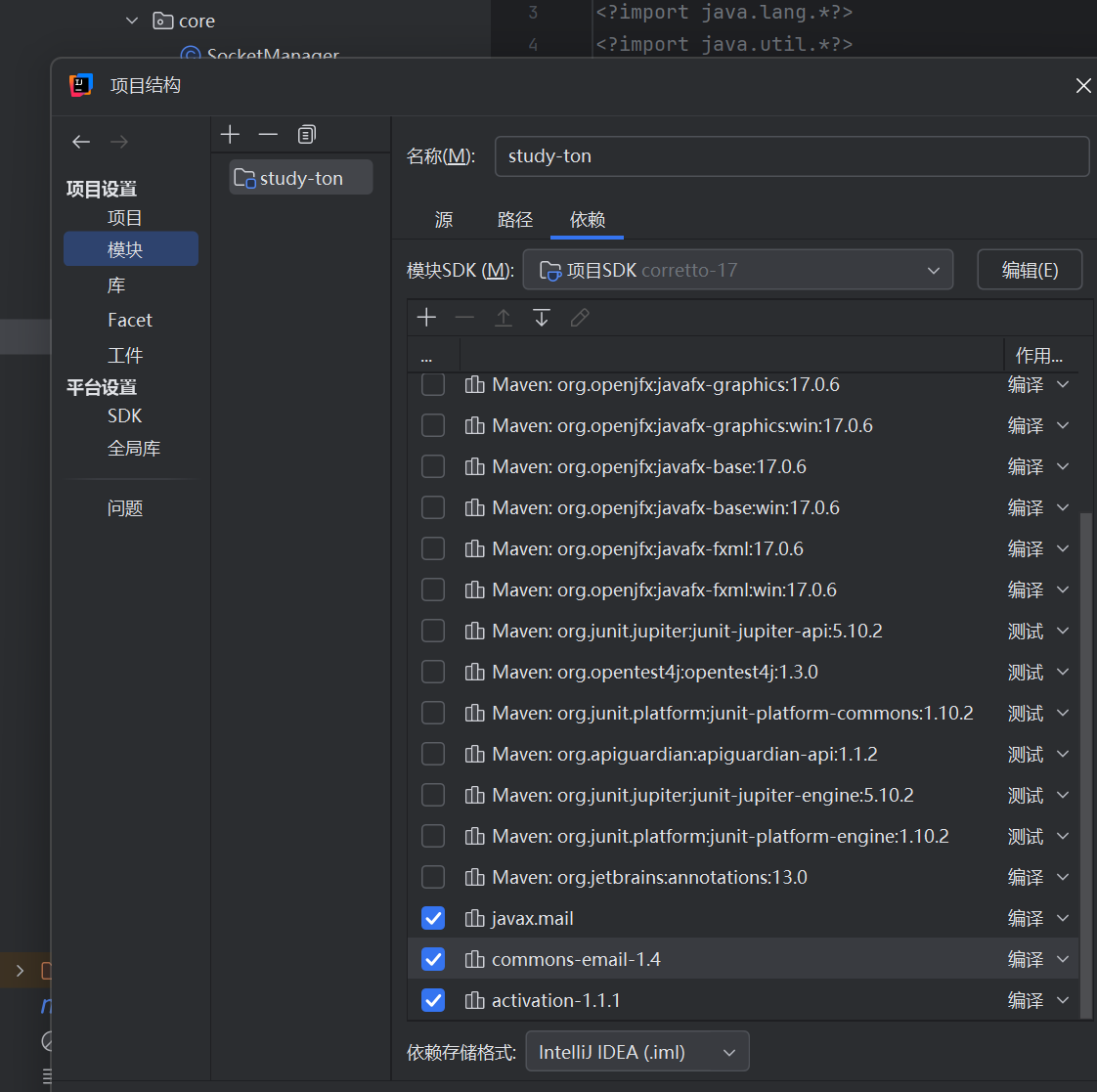
Task: Edit dependency with the pencil icon
Action: [x=580, y=318]
